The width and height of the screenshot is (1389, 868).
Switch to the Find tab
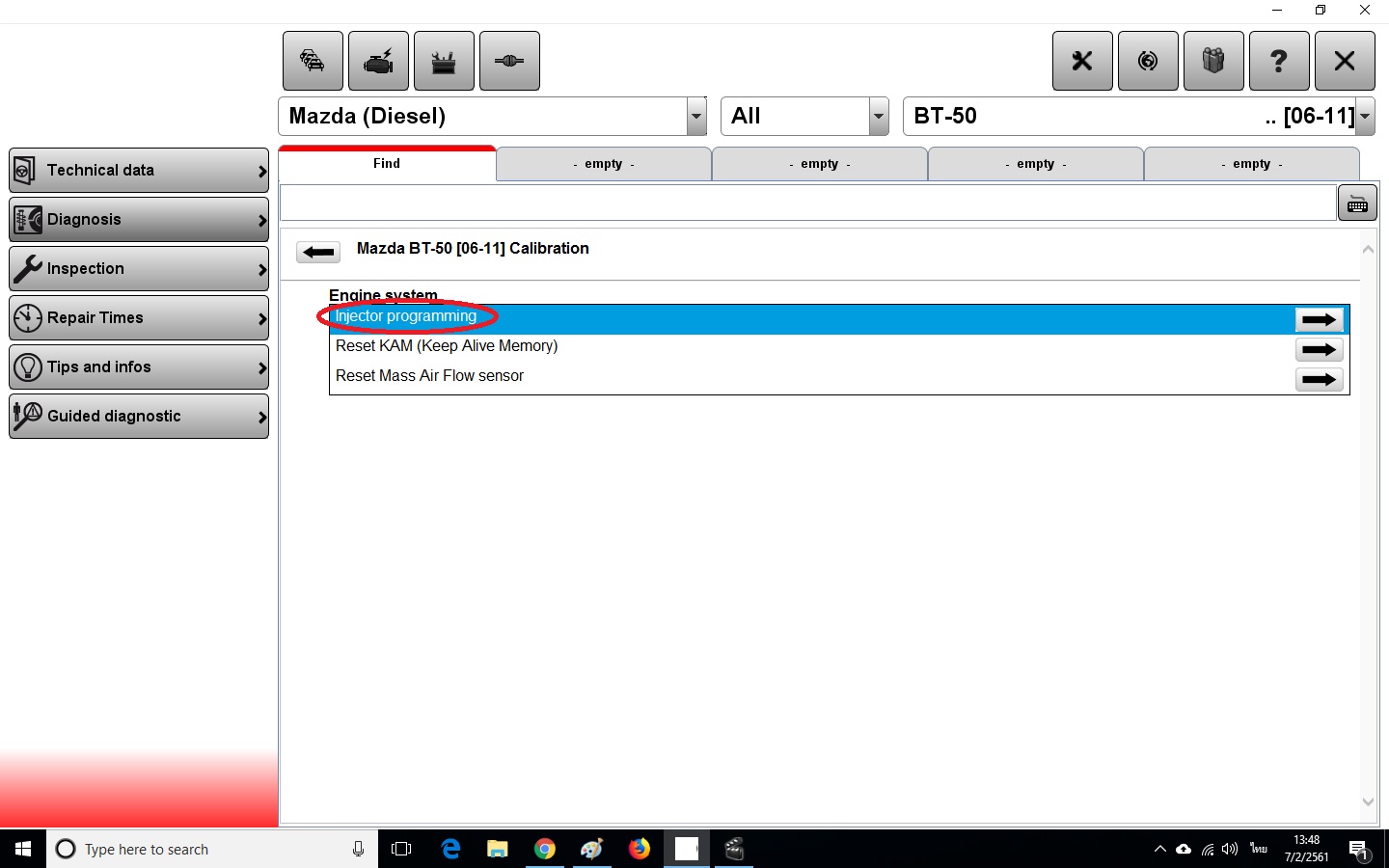point(387,164)
